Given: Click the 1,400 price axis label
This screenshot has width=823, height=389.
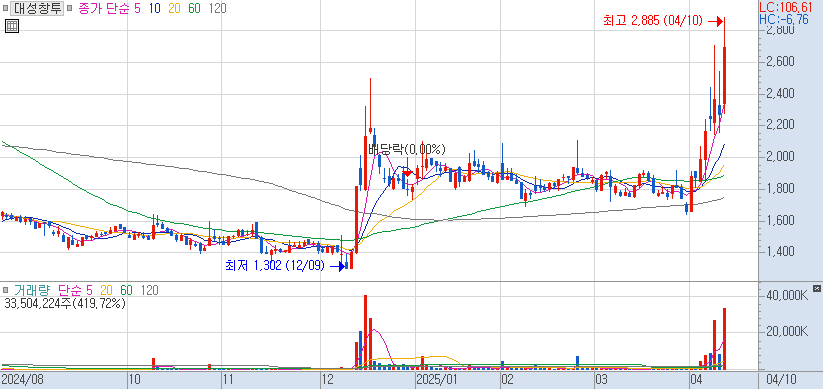Looking at the screenshot, I should coord(780,252).
